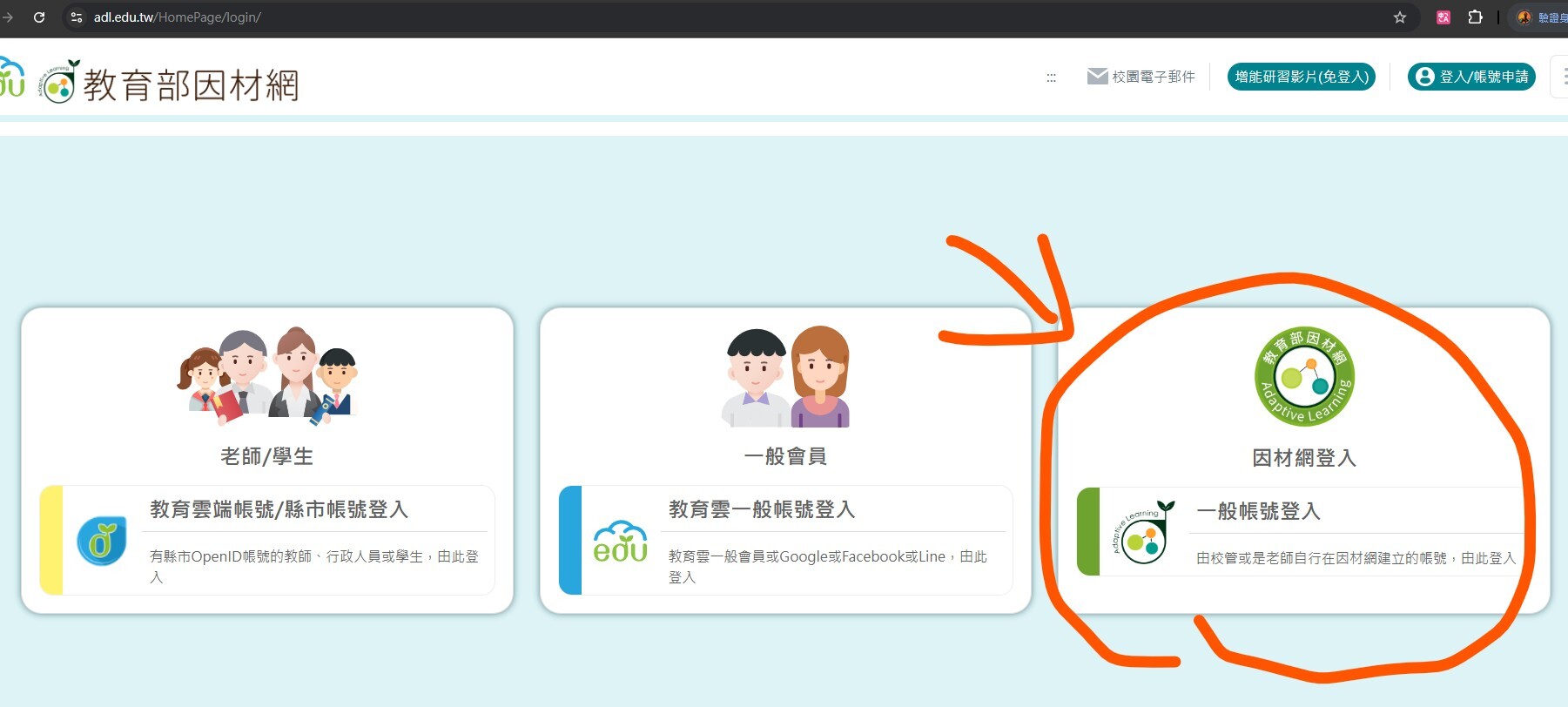The width and height of the screenshot is (1568, 707).
Task: Click the 老師/學生 heading
Action: [x=267, y=456]
